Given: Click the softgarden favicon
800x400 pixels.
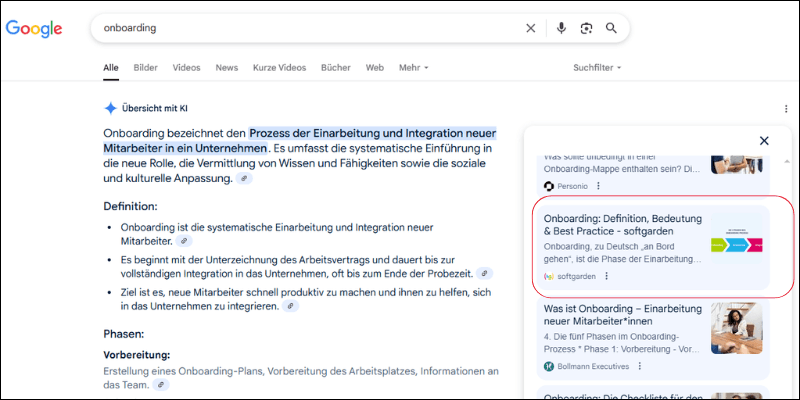Looking at the screenshot, I should 549,276.
